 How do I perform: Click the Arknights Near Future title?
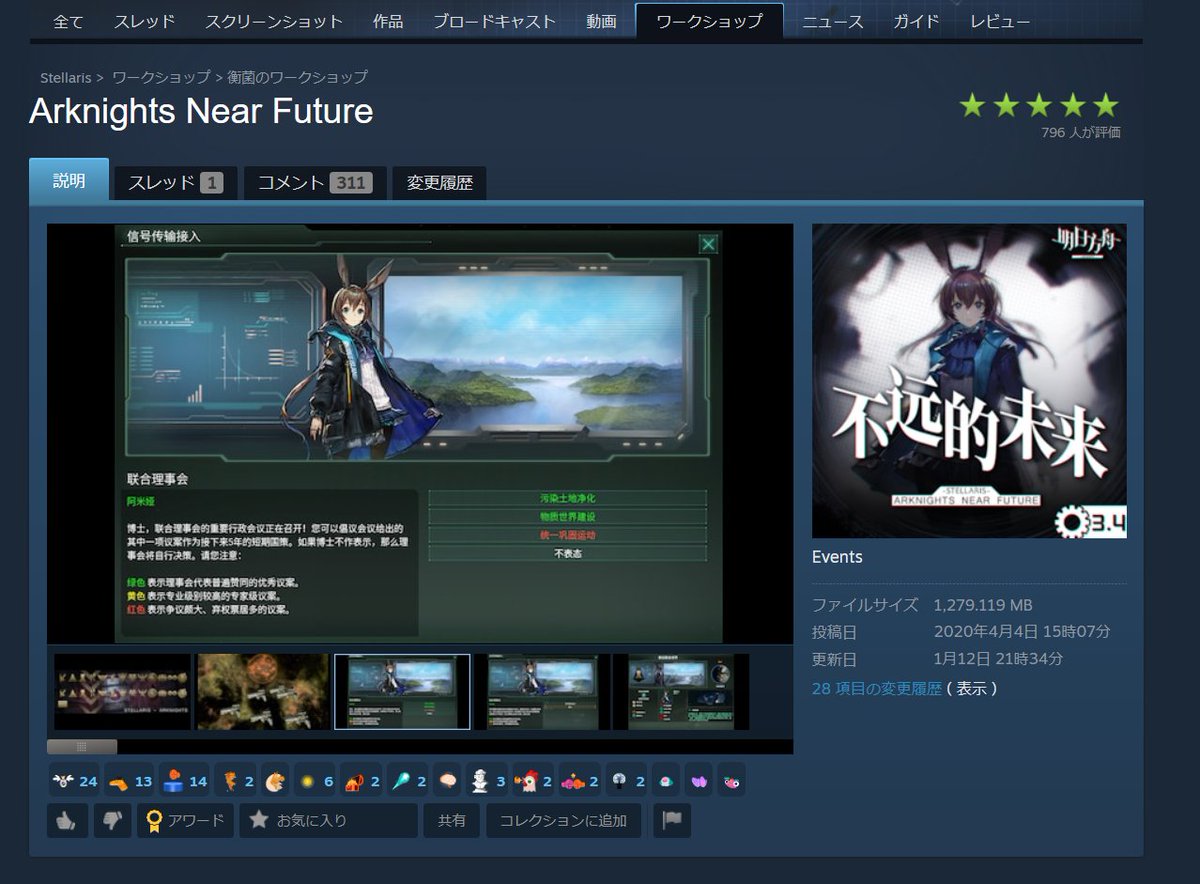click(x=201, y=111)
